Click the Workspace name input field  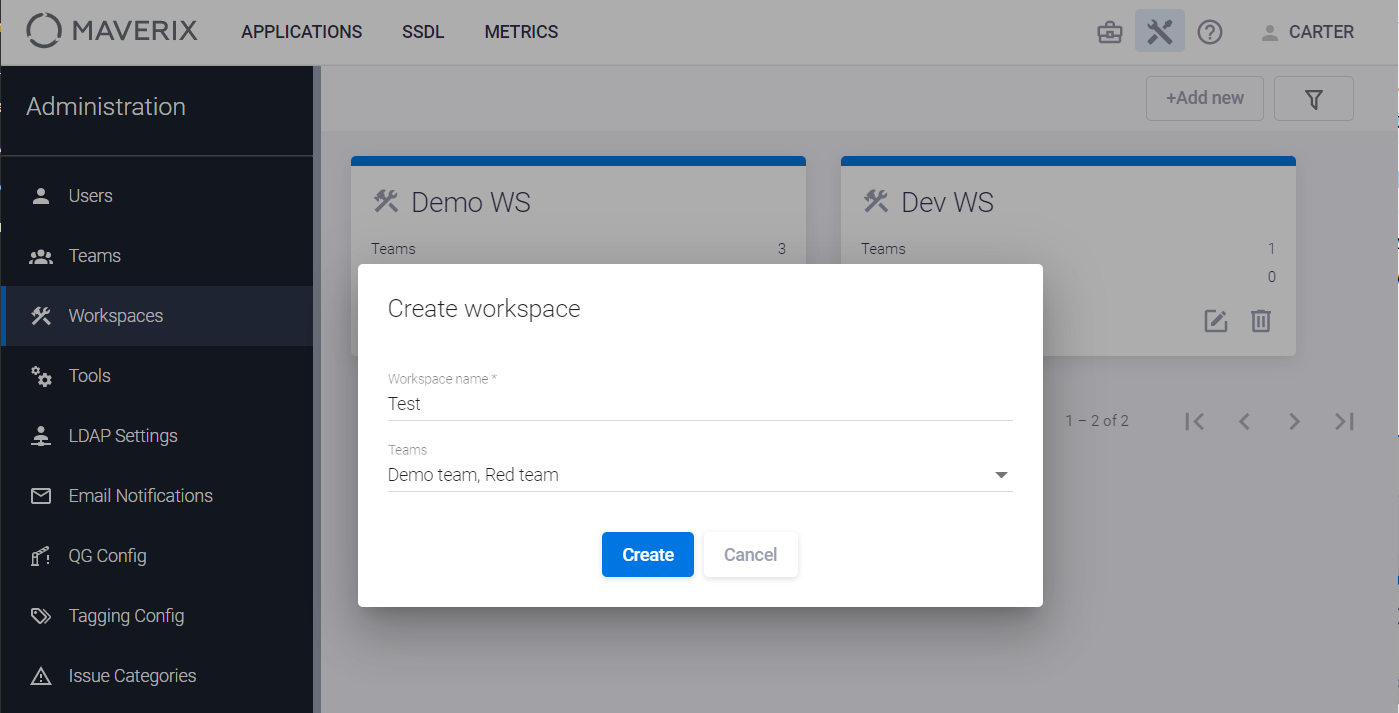(699, 404)
